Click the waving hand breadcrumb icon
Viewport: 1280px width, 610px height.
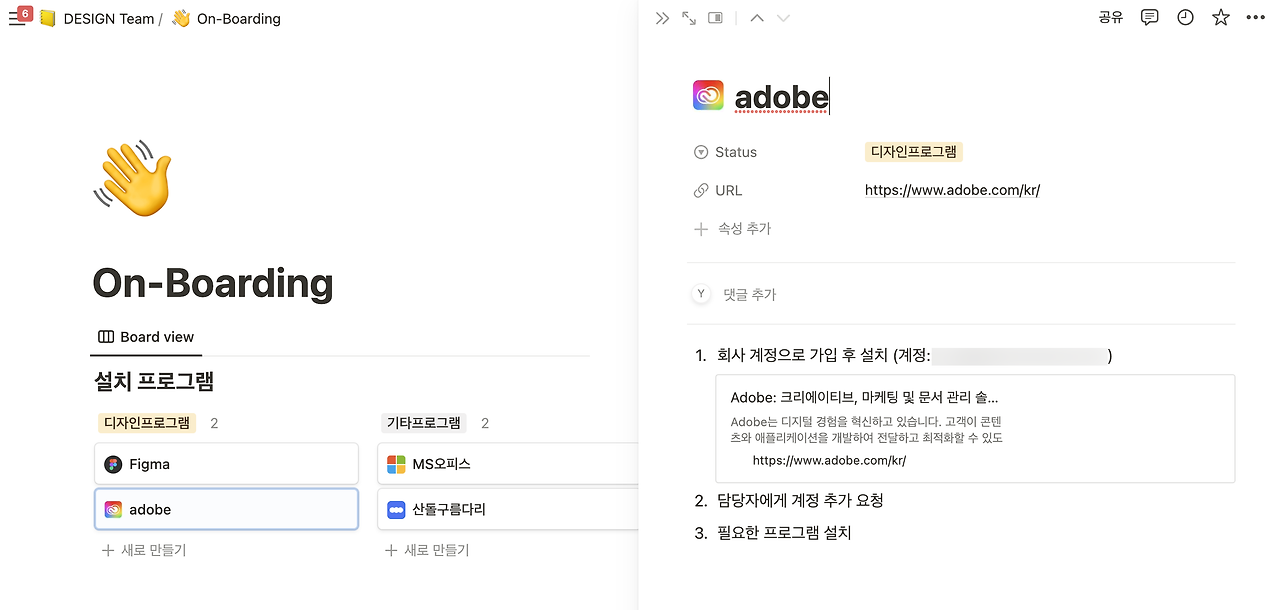coord(181,18)
